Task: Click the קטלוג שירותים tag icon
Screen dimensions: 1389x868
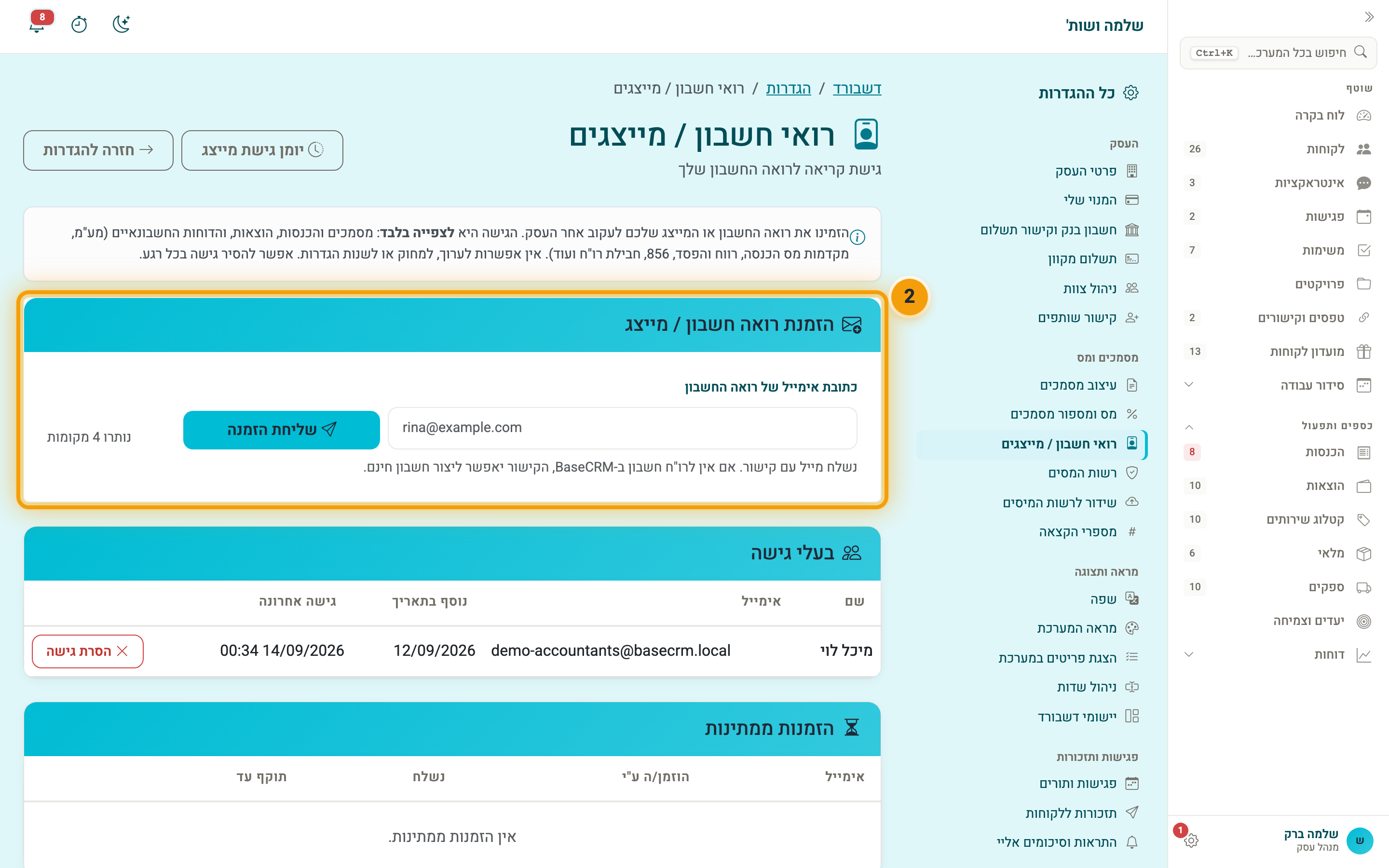Action: pyautogui.click(x=1364, y=519)
